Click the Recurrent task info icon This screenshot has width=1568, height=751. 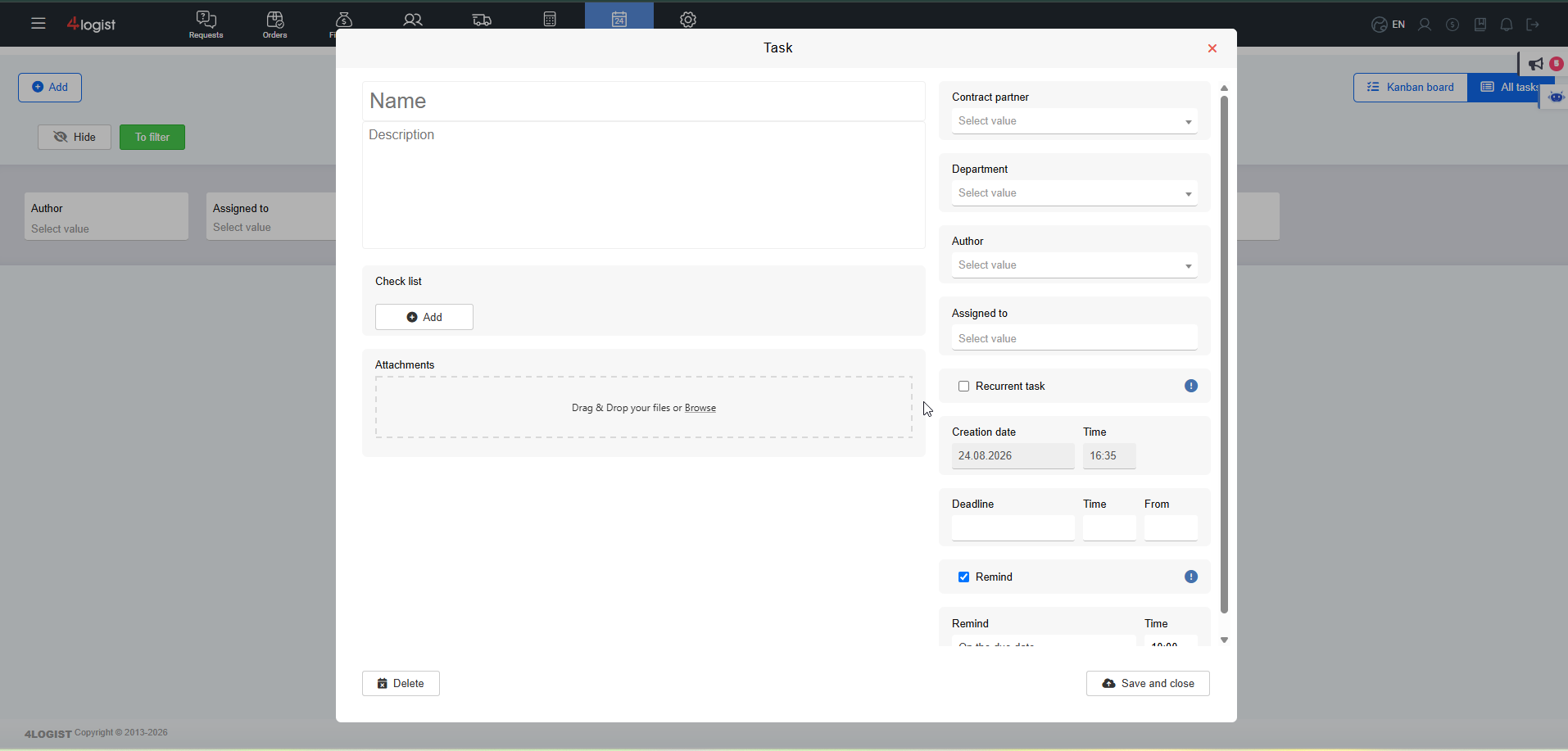1191,386
